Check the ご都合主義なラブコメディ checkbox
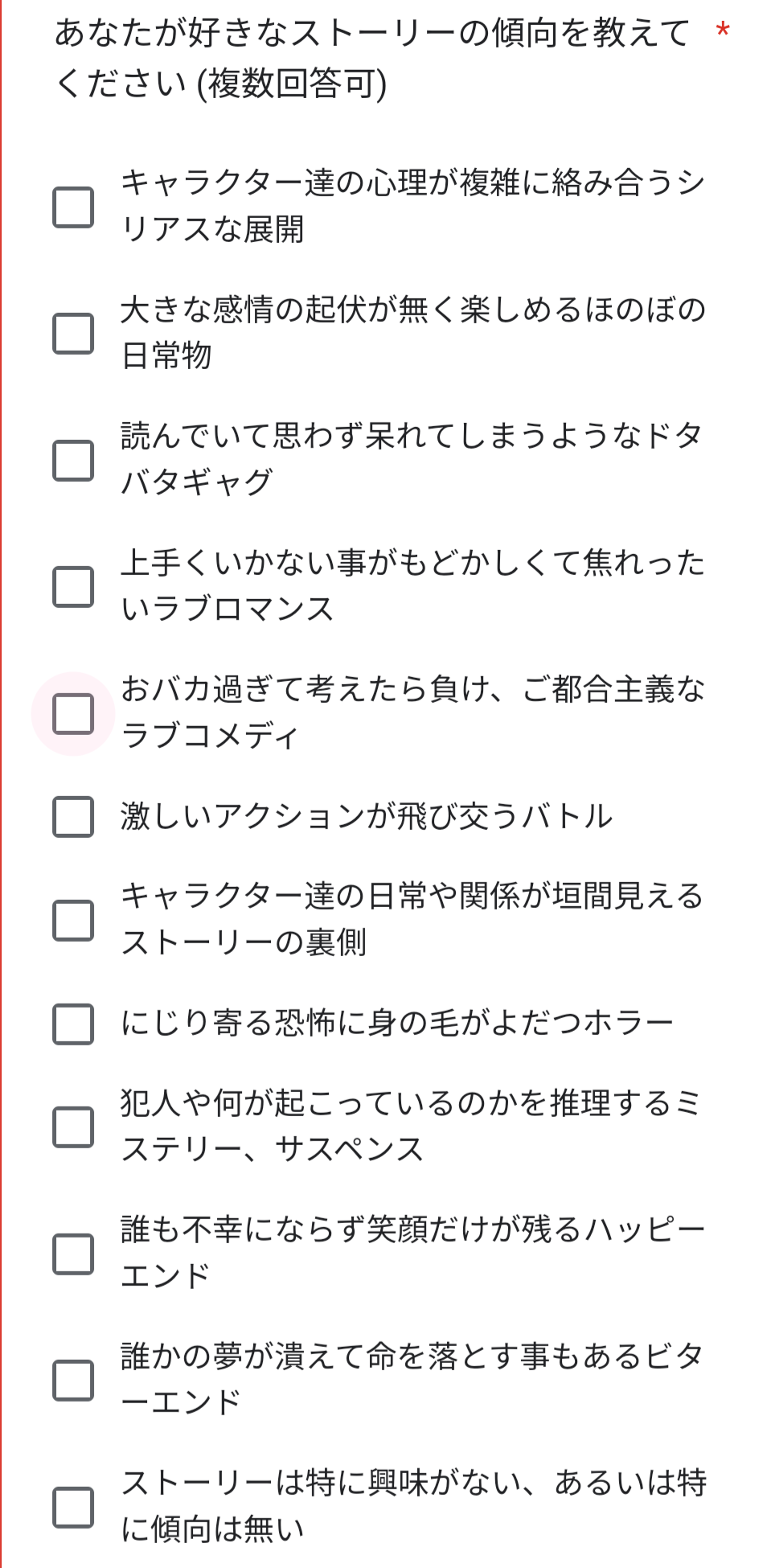Image resolution: width=775 pixels, height=1568 pixels. point(73,714)
